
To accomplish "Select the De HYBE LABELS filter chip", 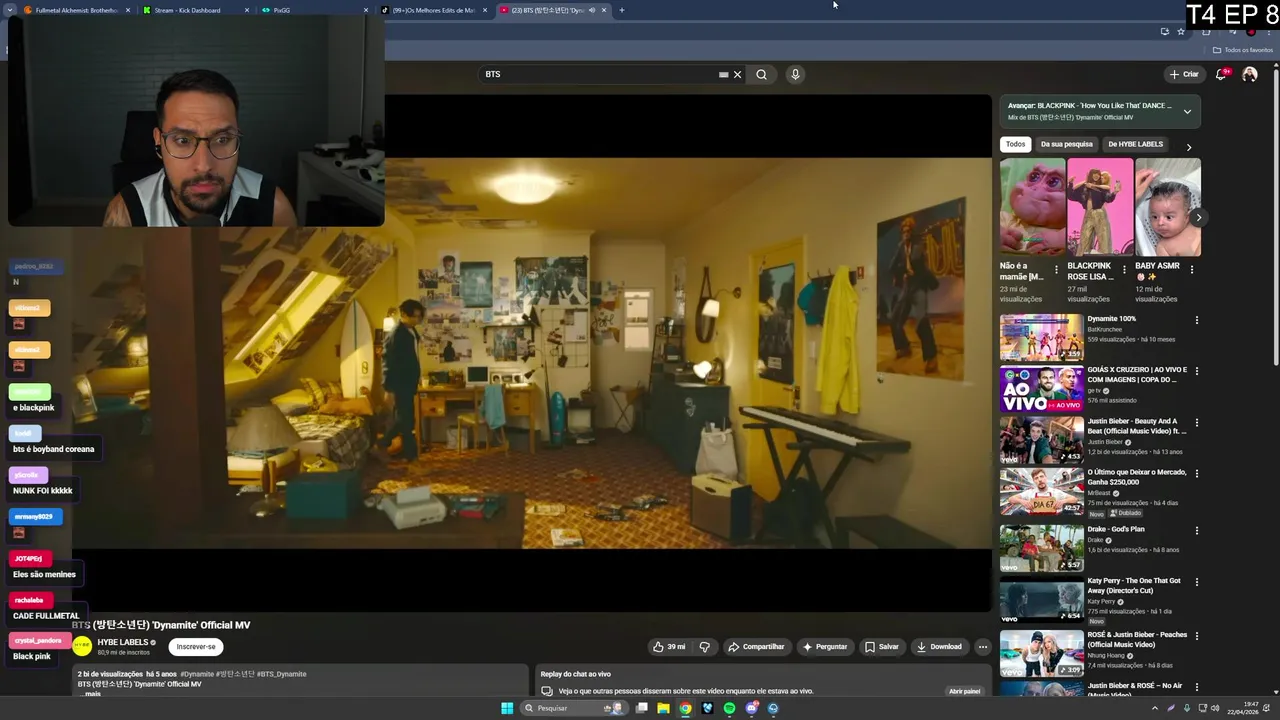I will 1135,144.
